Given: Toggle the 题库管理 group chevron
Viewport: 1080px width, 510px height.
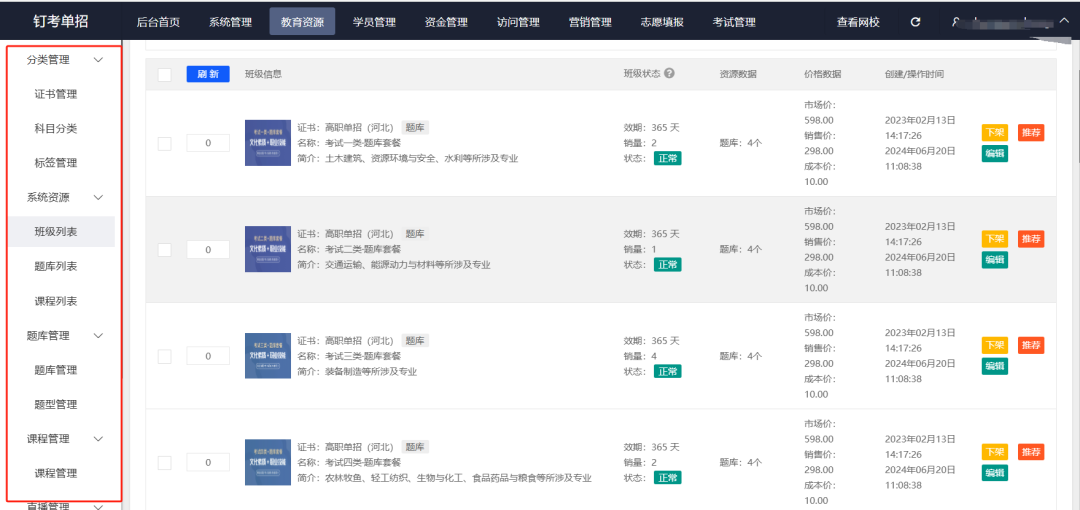Looking at the screenshot, I should coord(97,336).
